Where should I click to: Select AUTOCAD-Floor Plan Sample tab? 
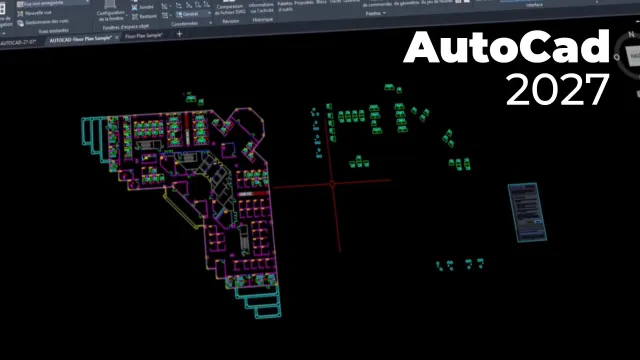coord(80,39)
